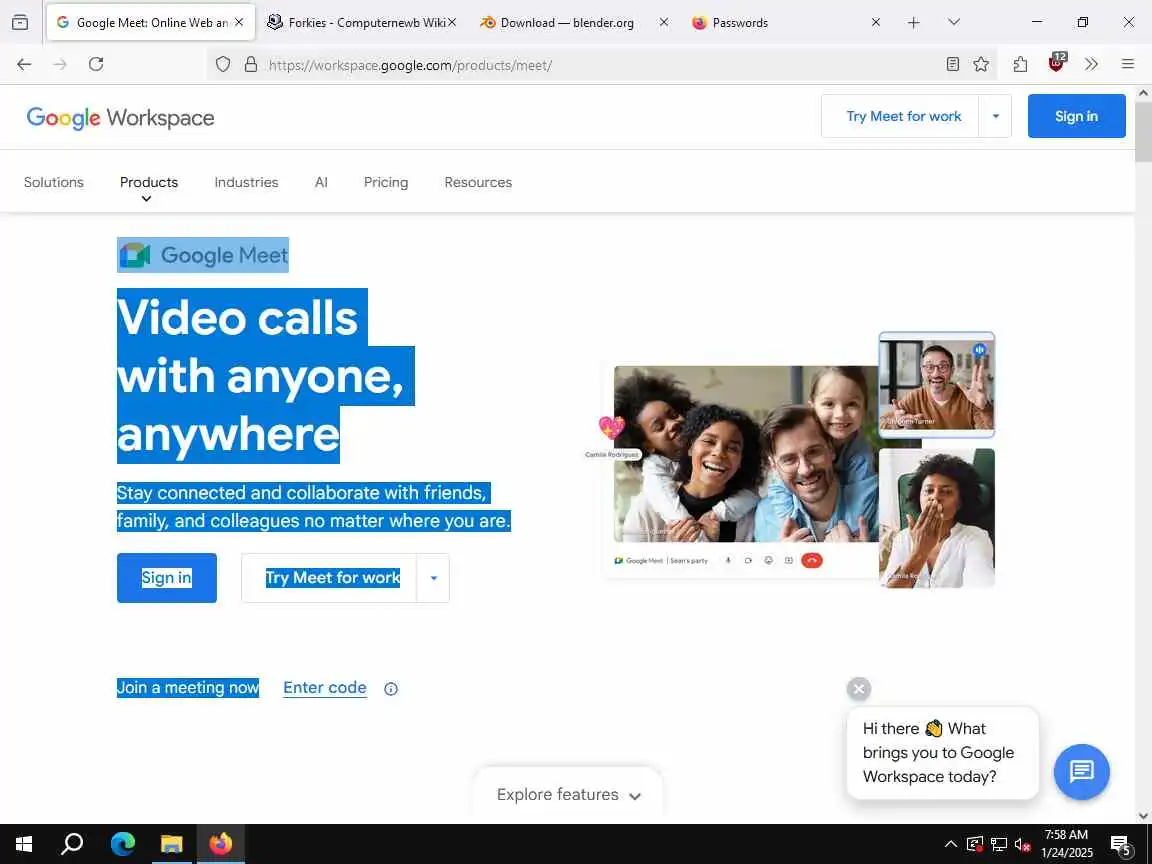Open the Enter code info icon
Viewport: 1152px width, 864px height.
pyautogui.click(x=391, y=688)
